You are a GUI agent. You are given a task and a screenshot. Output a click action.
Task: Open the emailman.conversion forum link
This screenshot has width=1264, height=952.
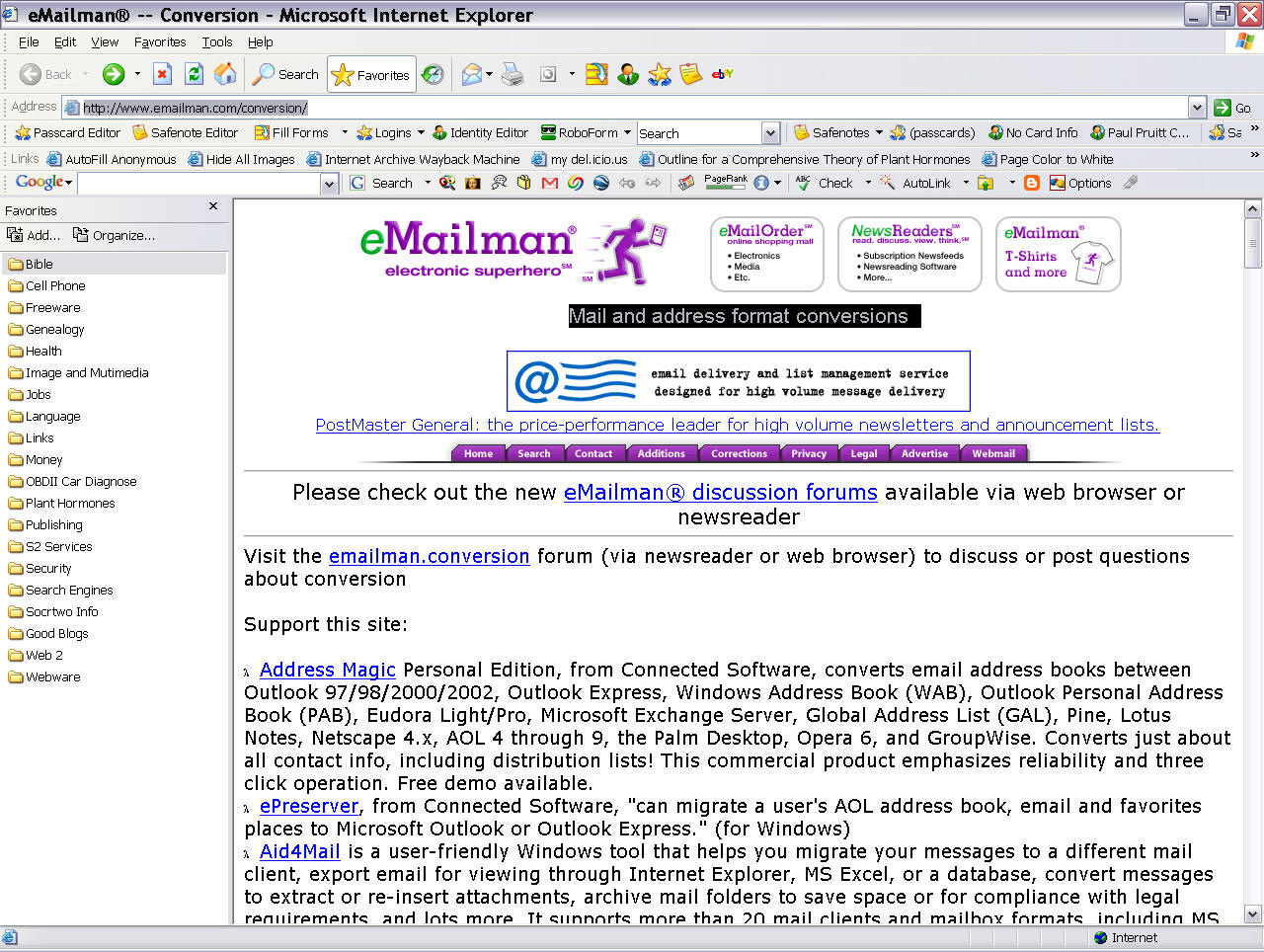point(429,556)
